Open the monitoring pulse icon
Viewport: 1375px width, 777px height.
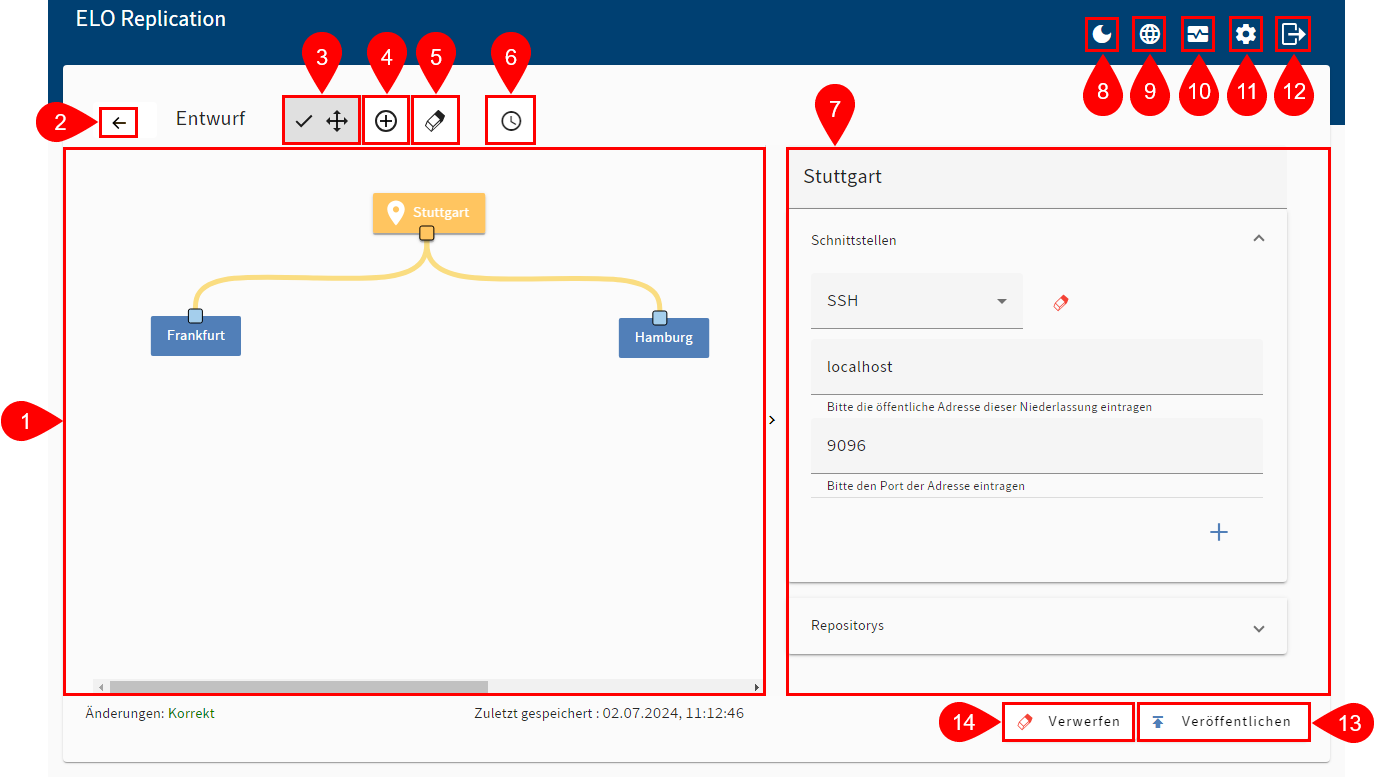1198,35
